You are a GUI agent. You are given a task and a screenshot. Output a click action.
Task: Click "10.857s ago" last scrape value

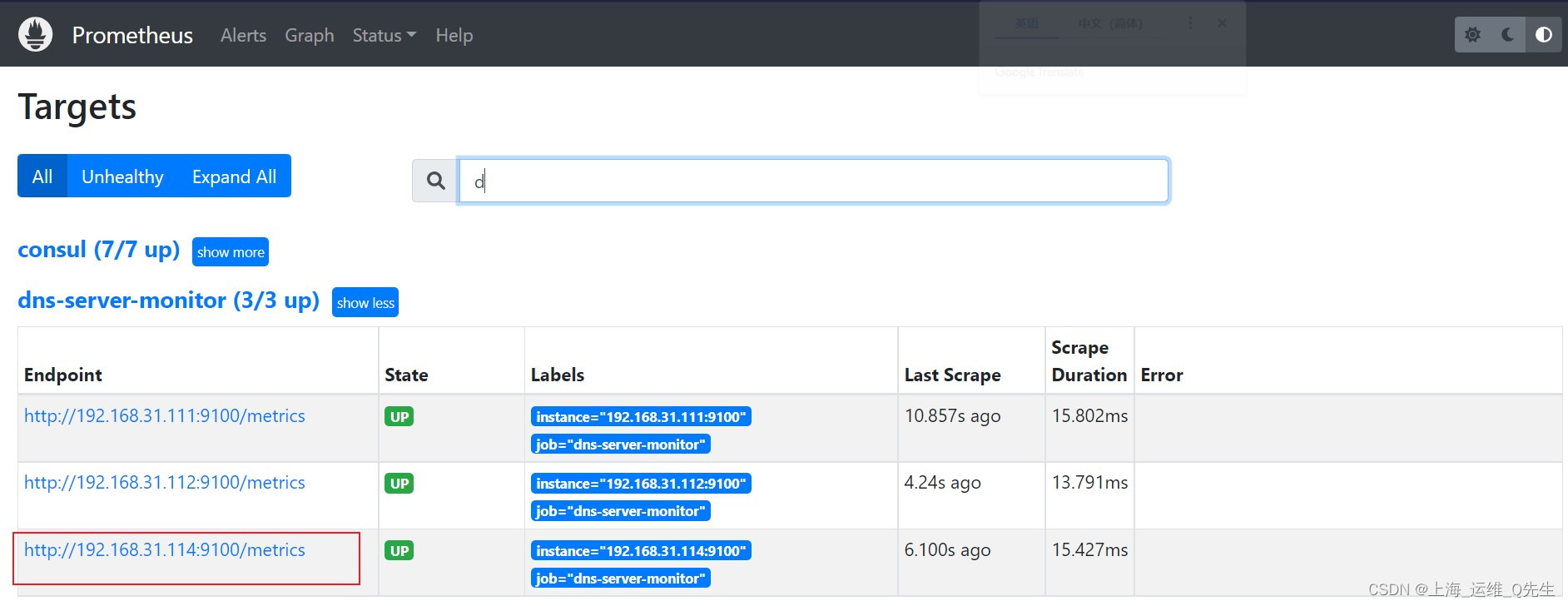pos(953,416)
